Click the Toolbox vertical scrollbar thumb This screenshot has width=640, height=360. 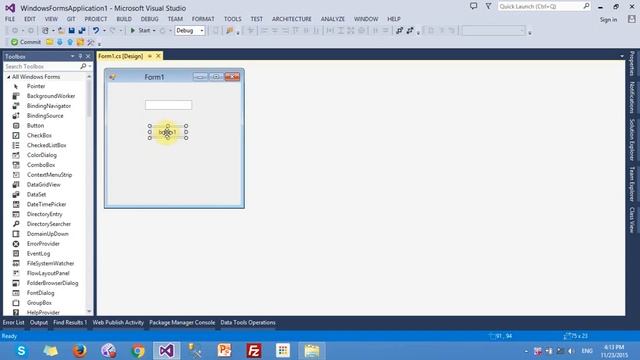(x=89, y=98)
